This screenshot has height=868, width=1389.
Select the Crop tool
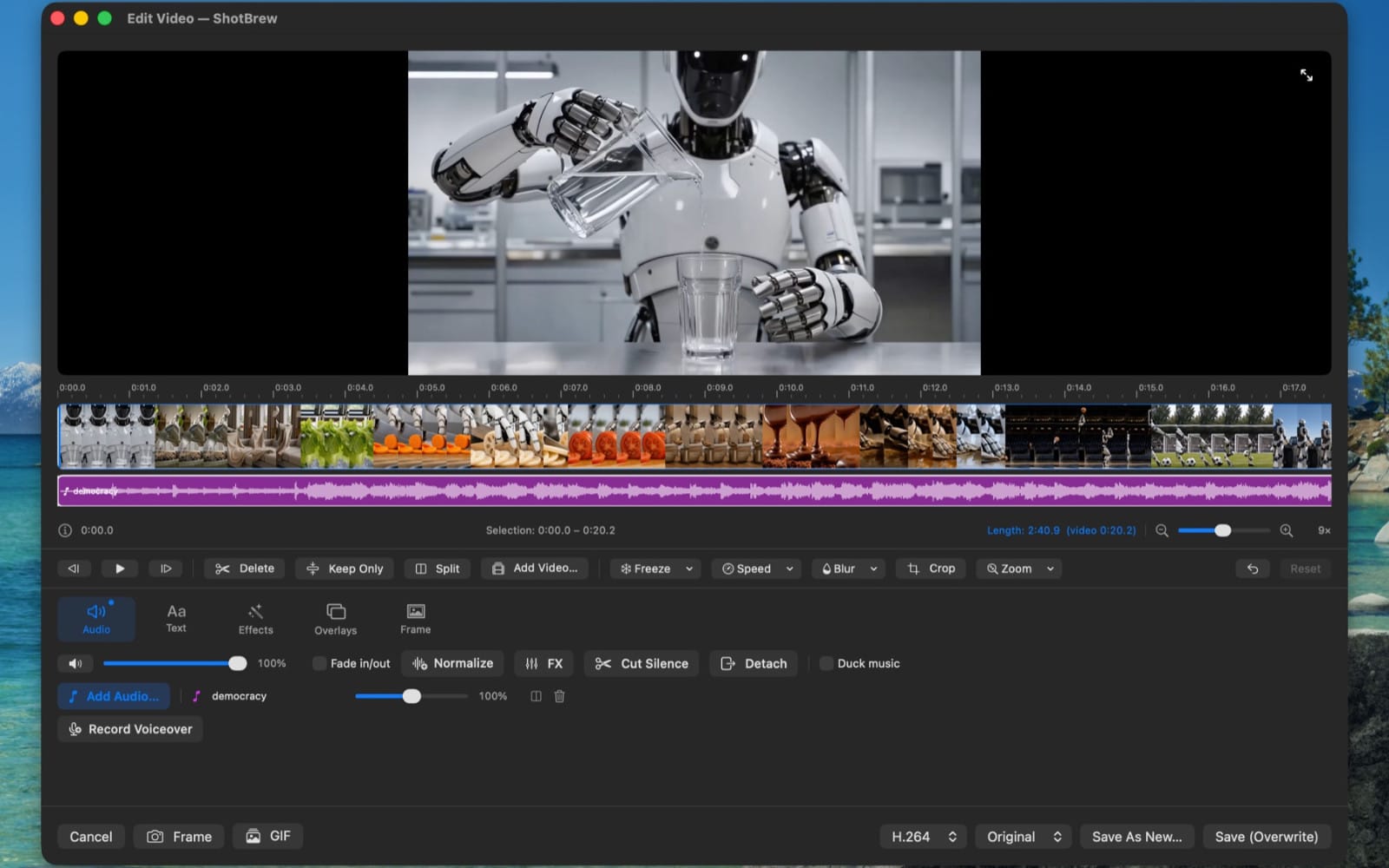931,569
